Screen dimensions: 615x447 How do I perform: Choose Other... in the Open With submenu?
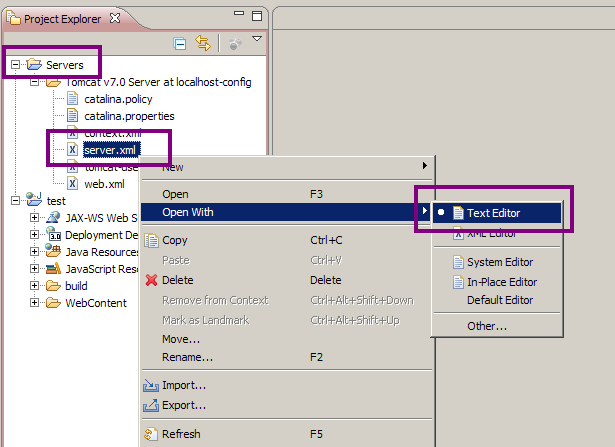coord(497,326)
